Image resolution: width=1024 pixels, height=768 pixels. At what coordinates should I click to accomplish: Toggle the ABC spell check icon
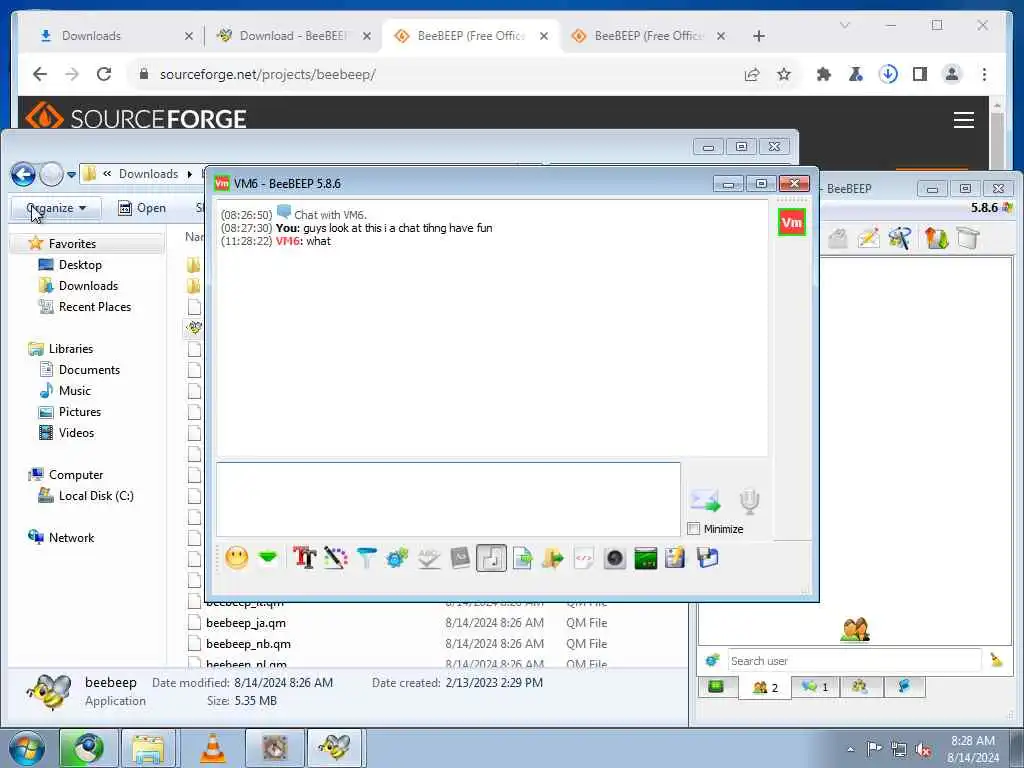(x=428, y=558)
